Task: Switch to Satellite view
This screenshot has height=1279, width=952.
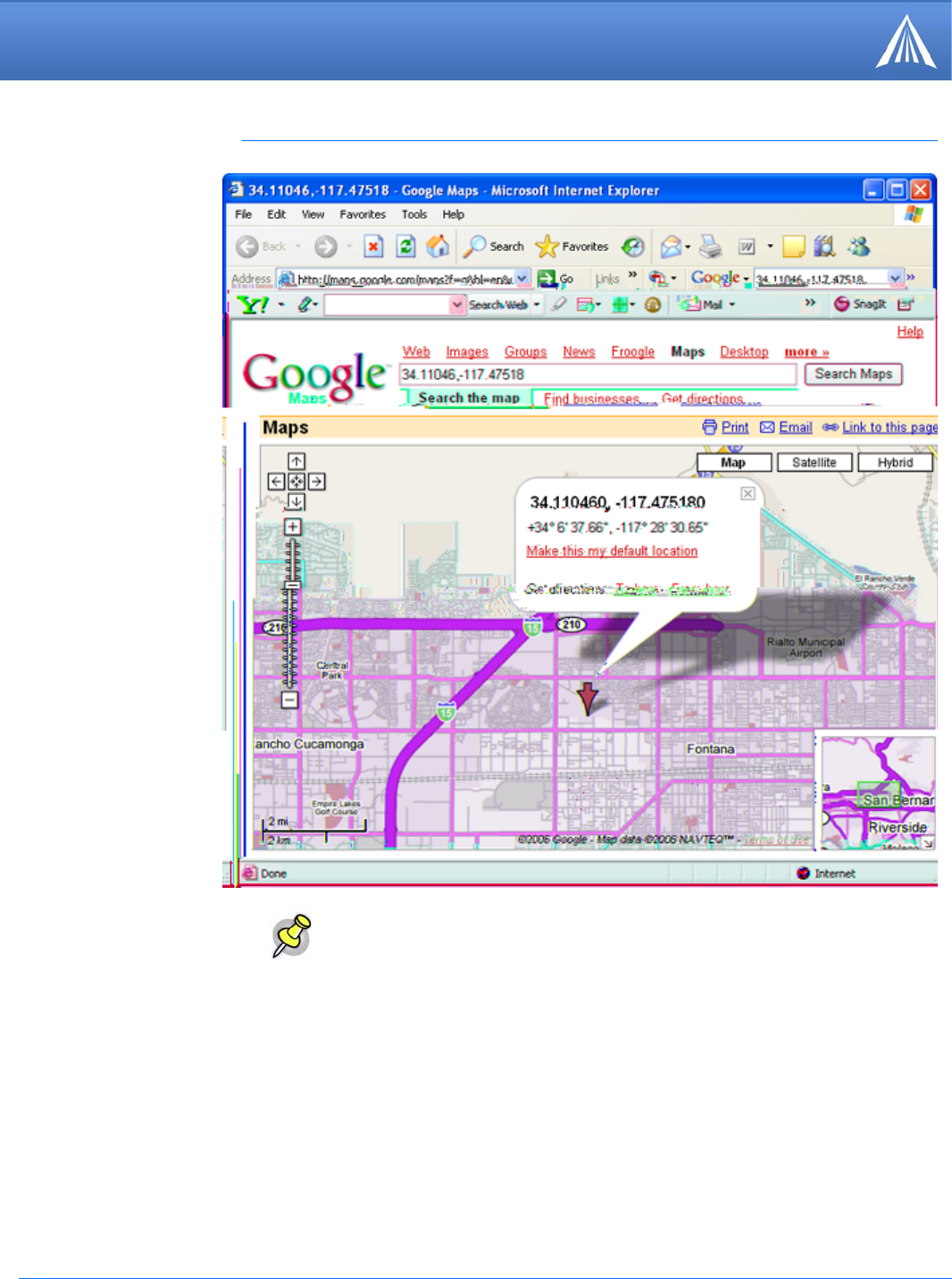Action: coord(814,463)
